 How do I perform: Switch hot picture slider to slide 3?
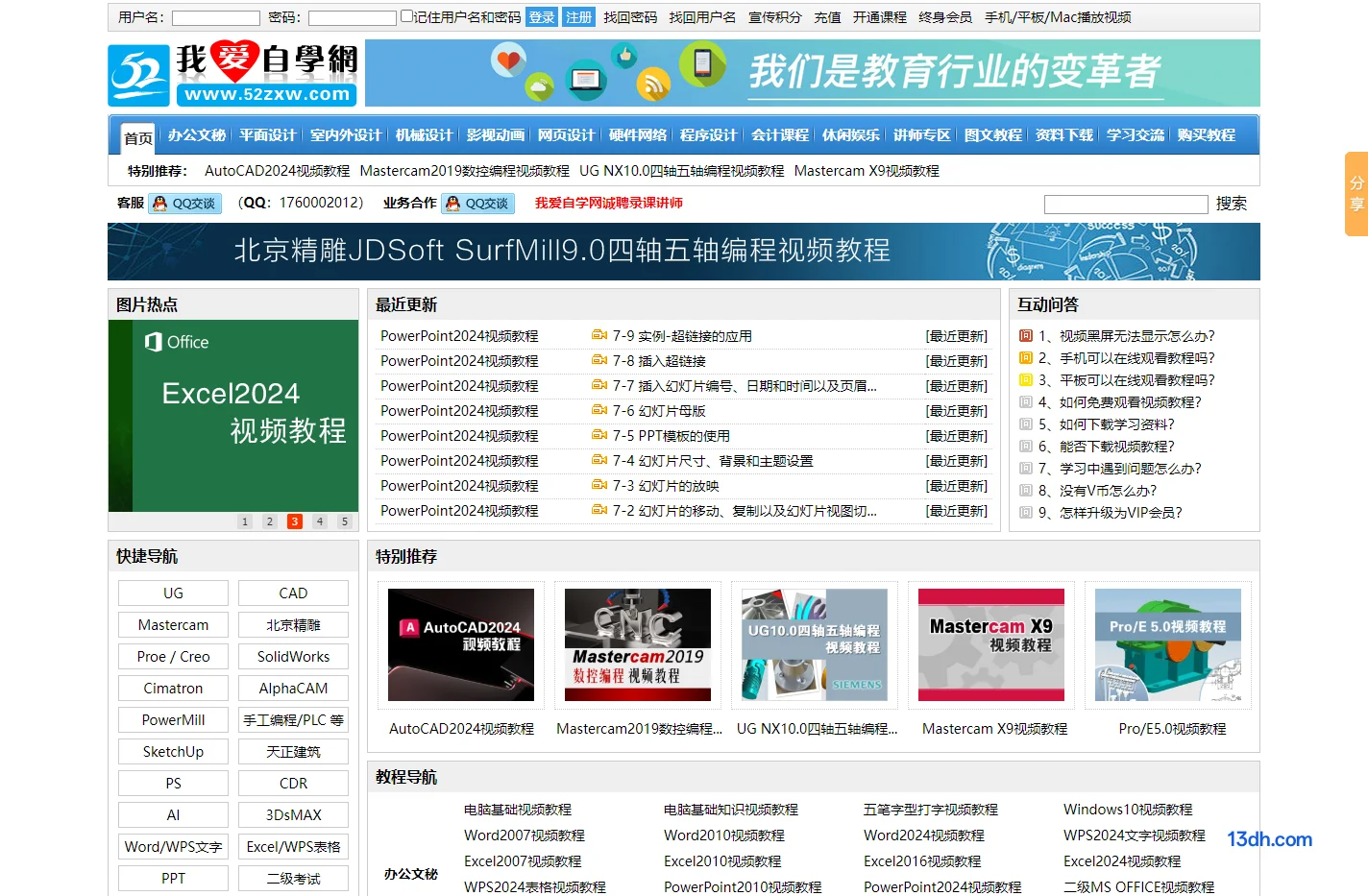(295, 521)
